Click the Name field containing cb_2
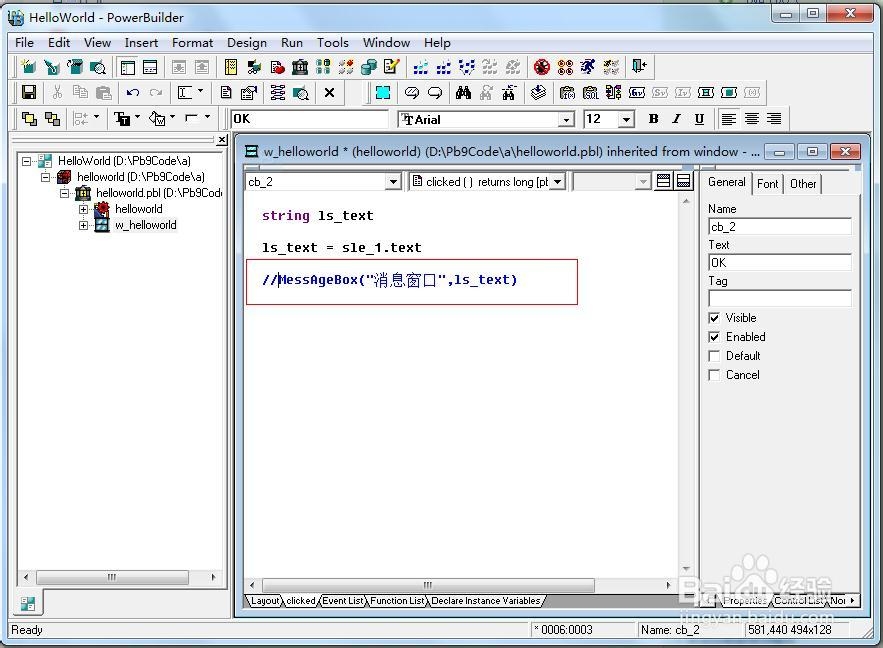Screen dimensions: 883x648 click(779, 226)
